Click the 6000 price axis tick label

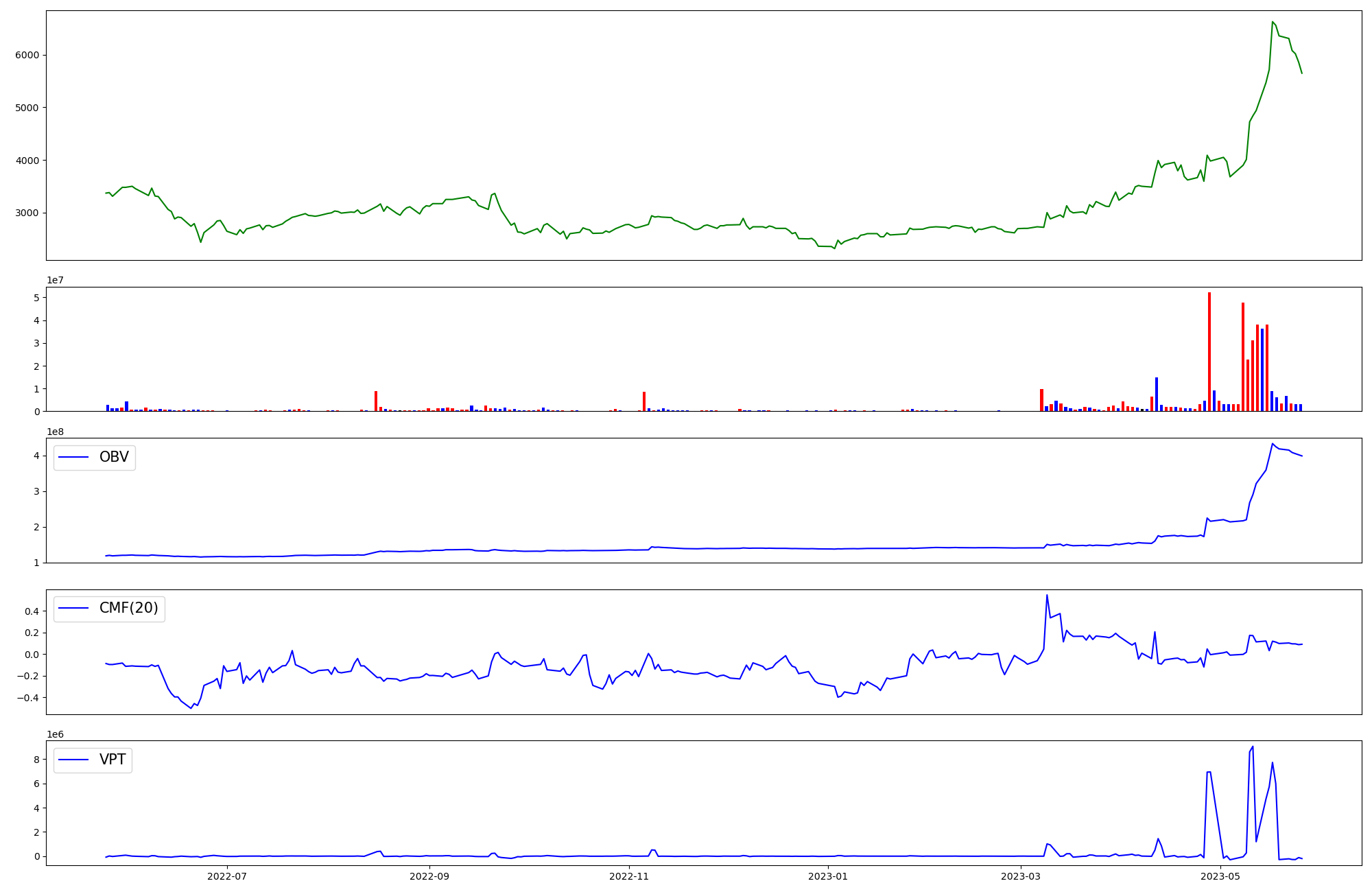(x=27, y=55)
